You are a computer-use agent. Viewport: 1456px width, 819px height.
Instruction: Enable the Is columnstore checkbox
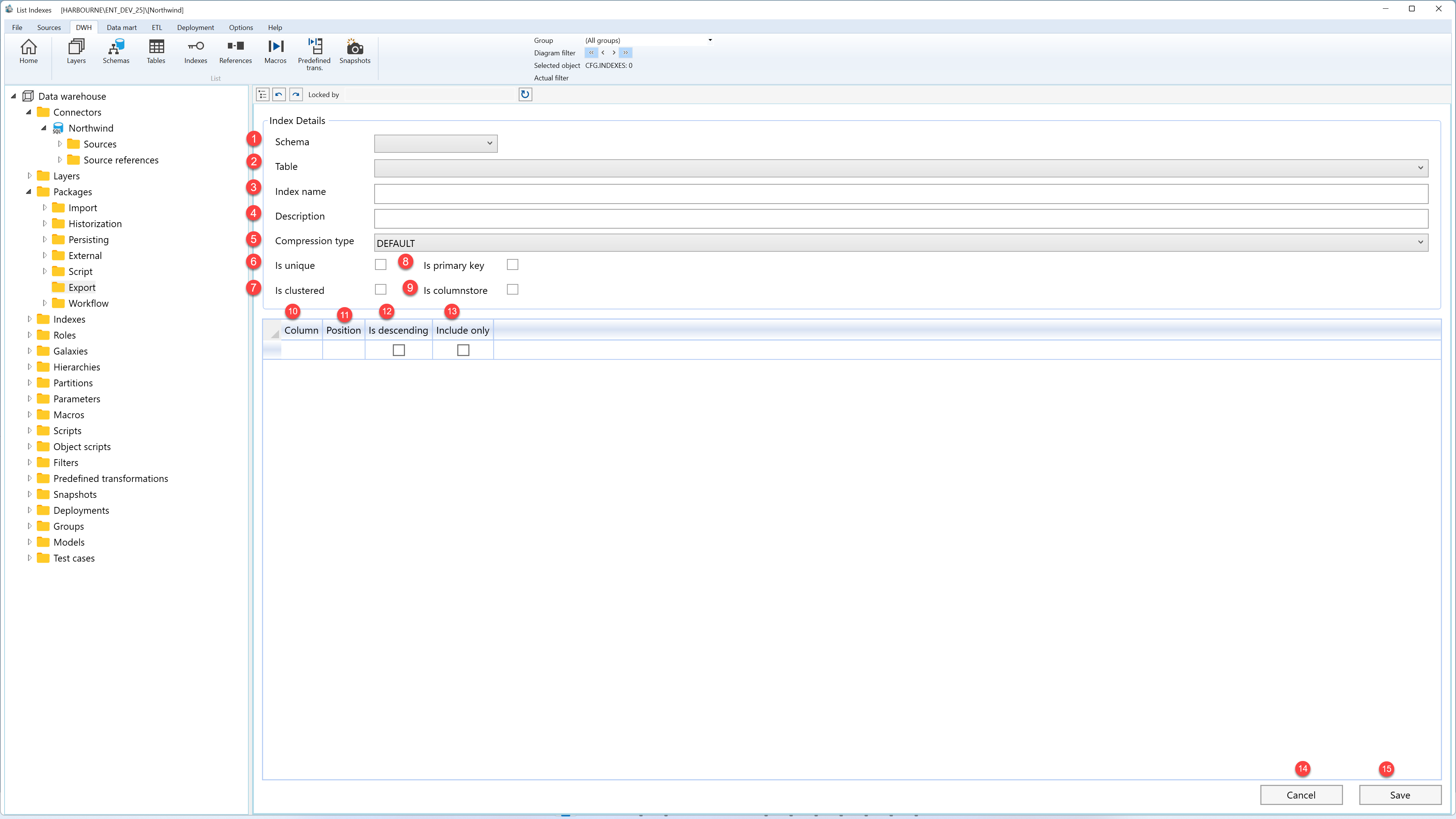(512, 289)
